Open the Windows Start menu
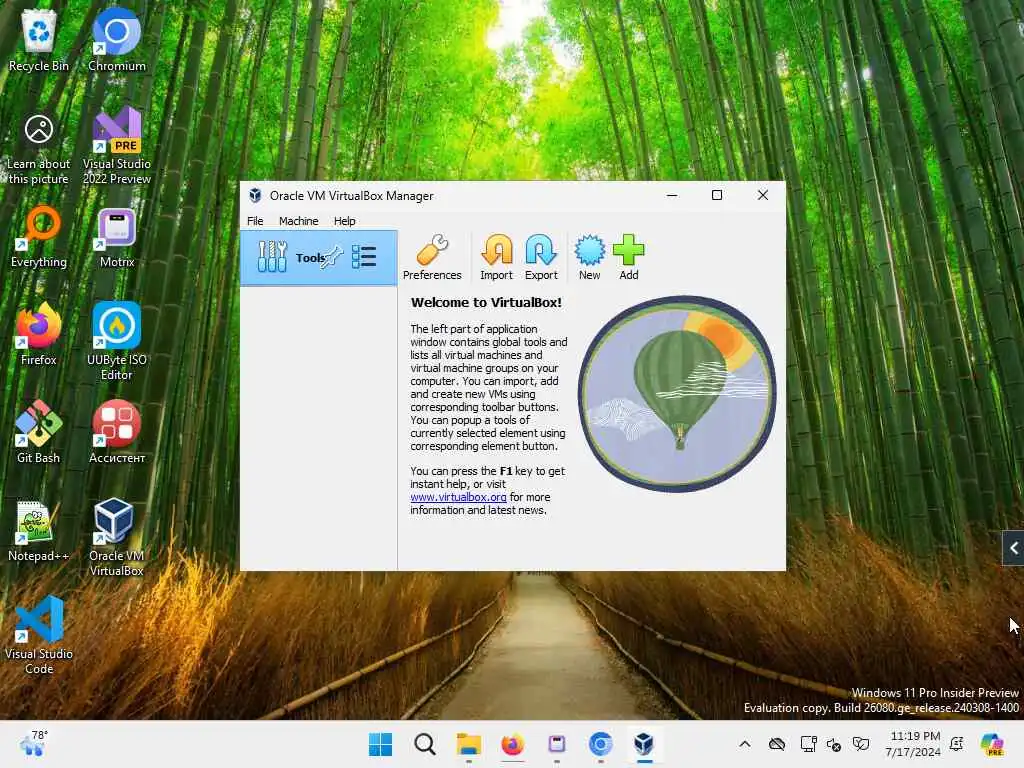The image size is (1024, 768). [381, 744]
